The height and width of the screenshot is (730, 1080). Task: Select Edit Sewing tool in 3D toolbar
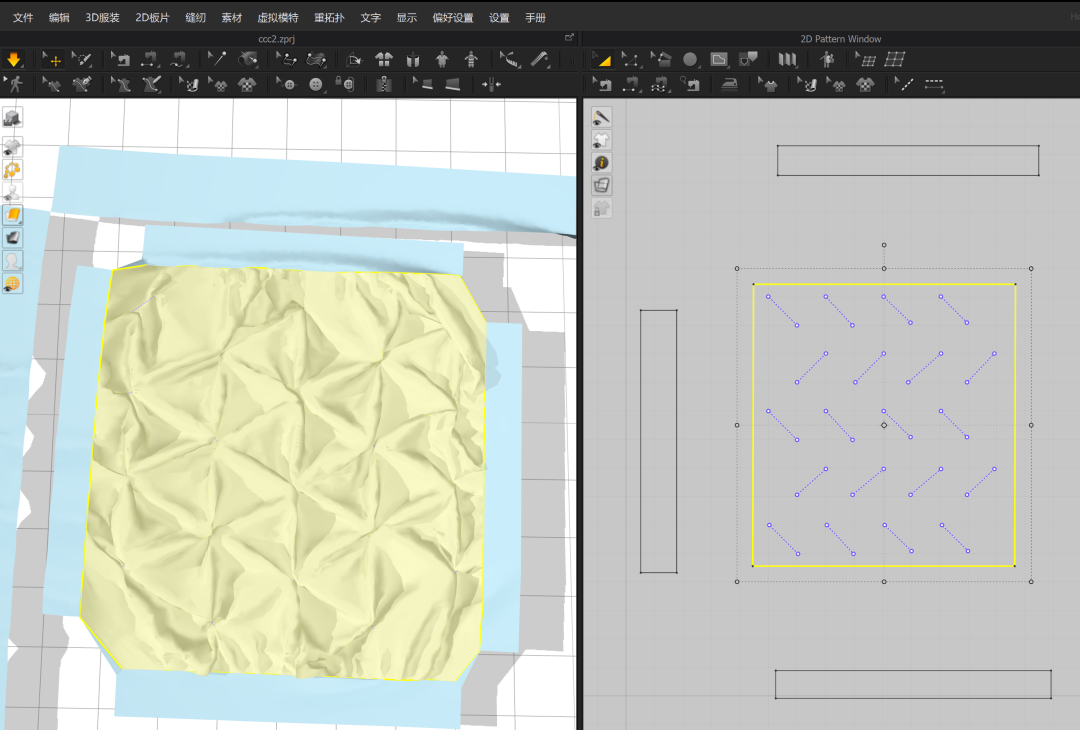pyautogui.click(x=121, y=60)
